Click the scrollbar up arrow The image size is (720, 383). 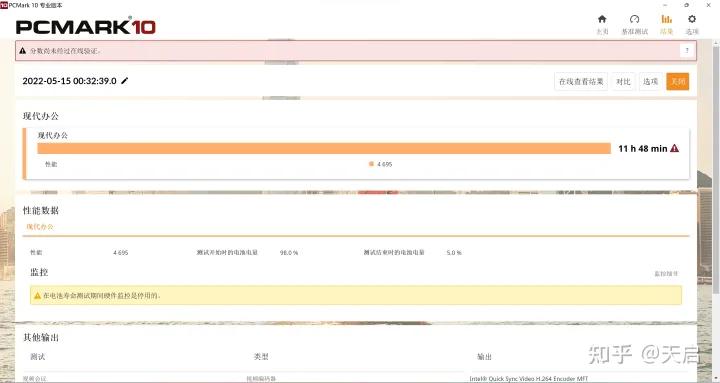[x=716, y=42]
